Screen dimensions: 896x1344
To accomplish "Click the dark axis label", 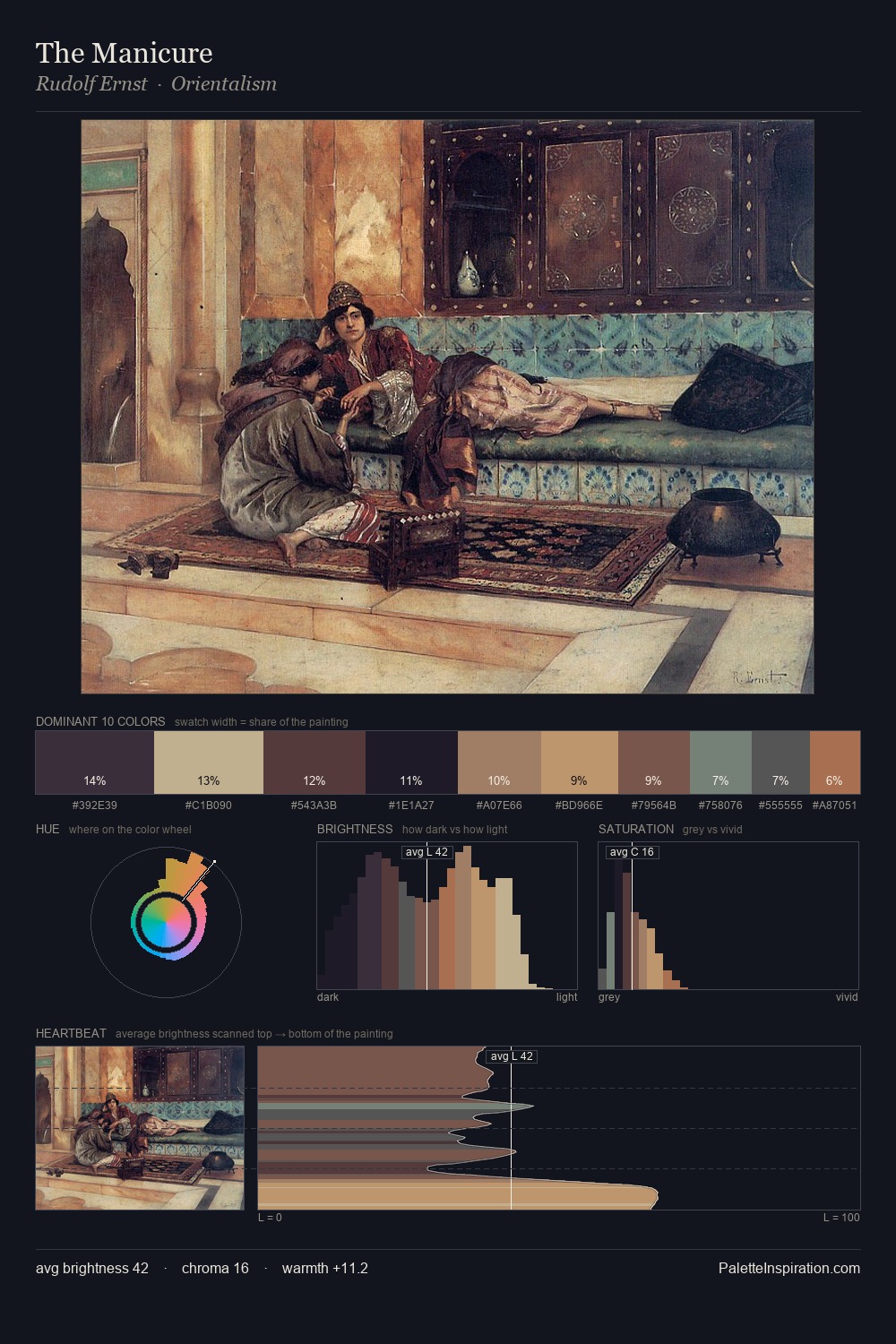I will 328,997.
